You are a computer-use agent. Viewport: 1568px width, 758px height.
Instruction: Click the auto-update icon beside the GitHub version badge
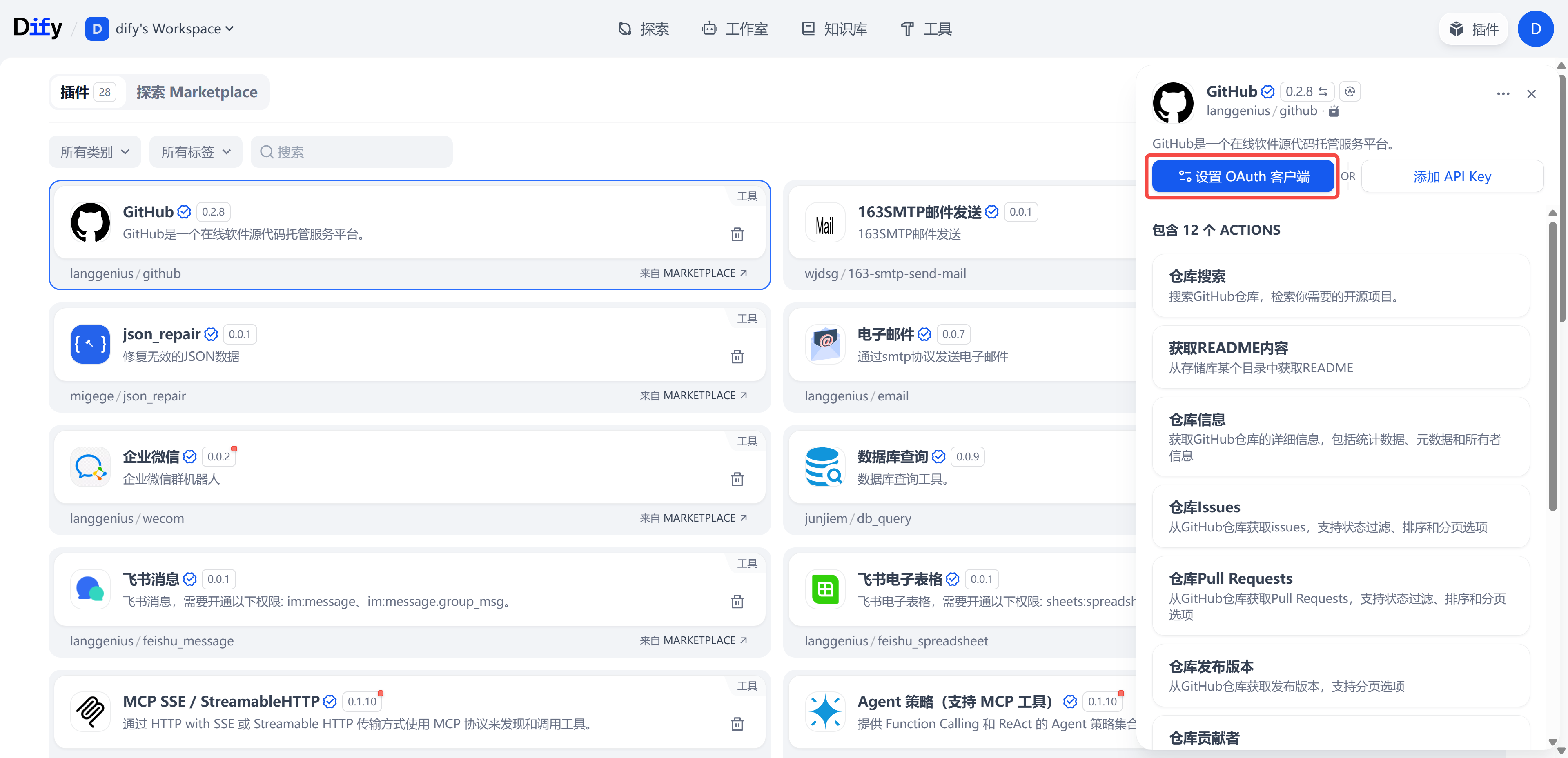pyautogui.click(x=1350, y=91)
